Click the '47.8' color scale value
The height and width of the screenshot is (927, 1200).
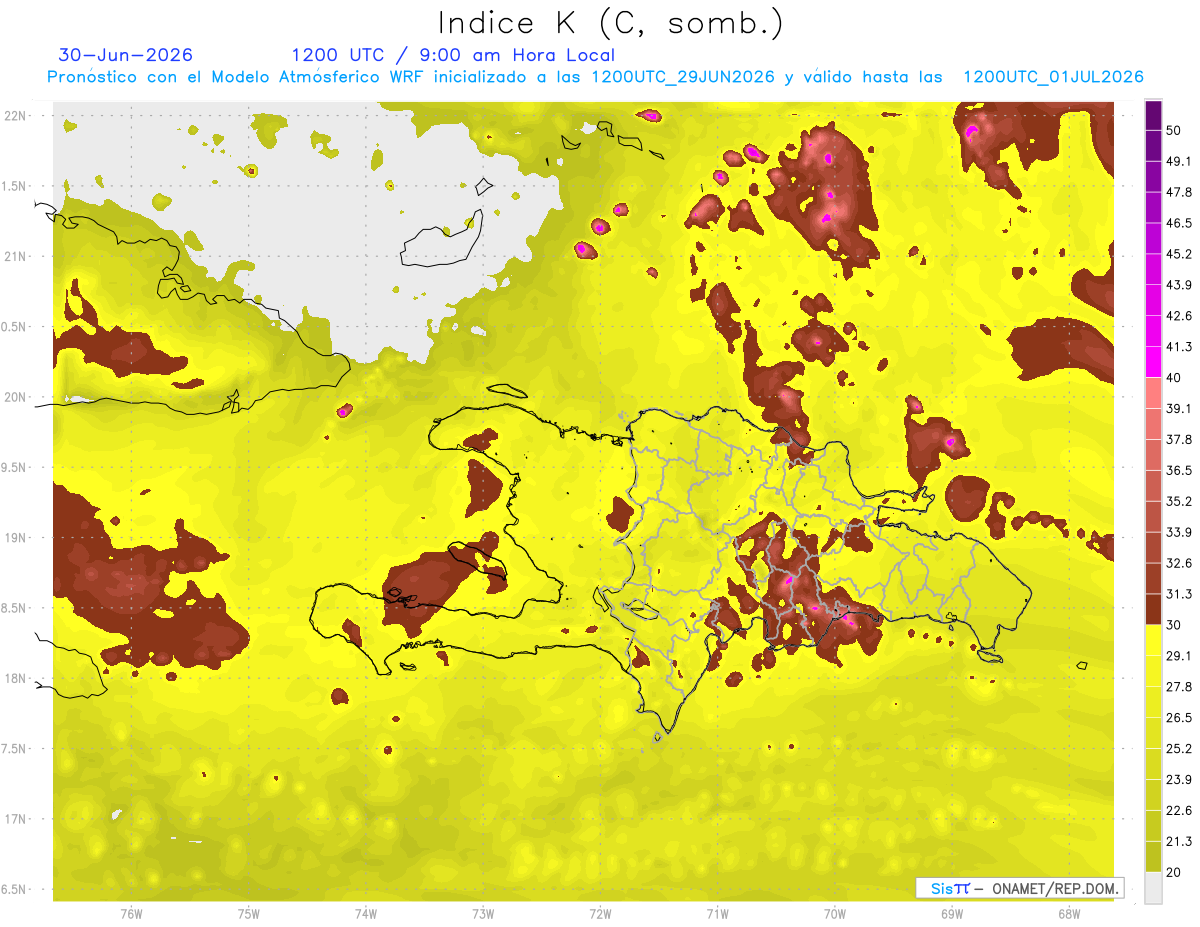pyautogui.click(x=1179, y=192)
